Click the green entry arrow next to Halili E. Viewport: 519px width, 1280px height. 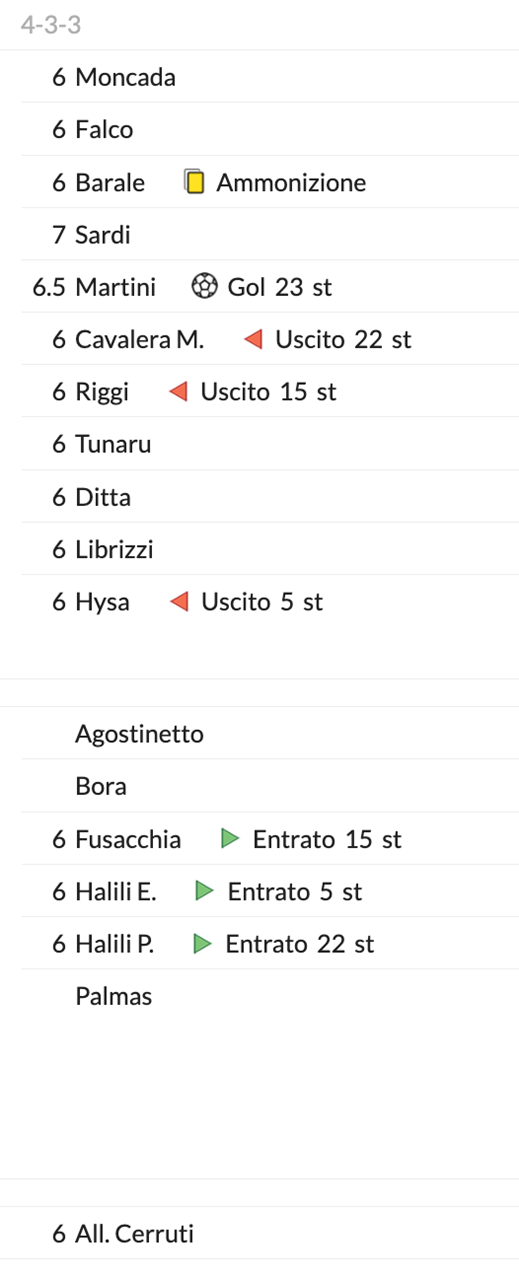[205, 891]
